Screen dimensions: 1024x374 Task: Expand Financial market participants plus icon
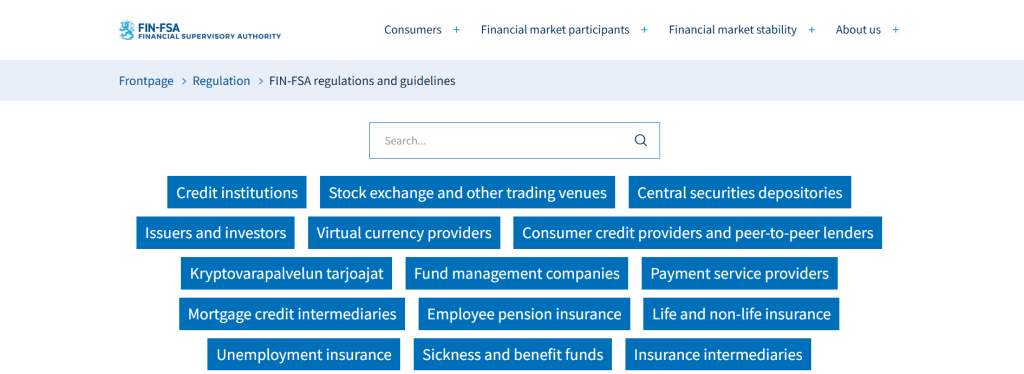pos(645,29)
